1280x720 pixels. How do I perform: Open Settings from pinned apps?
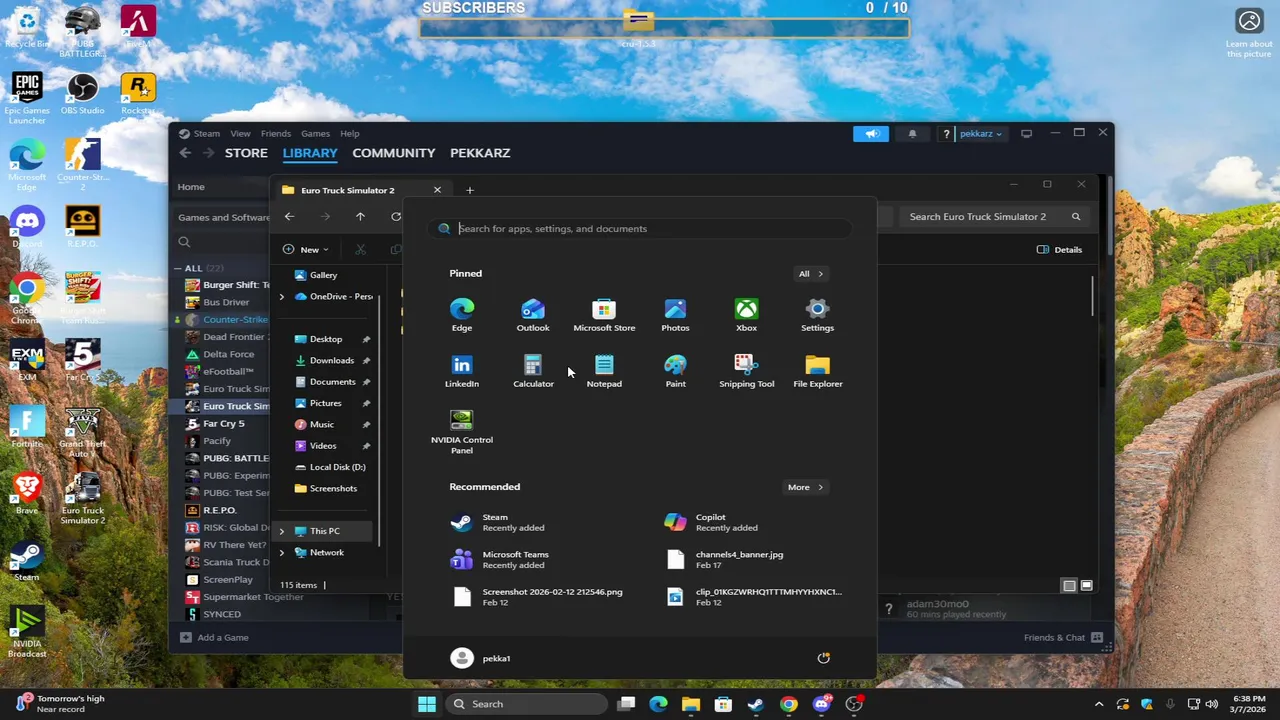point(817,315)
